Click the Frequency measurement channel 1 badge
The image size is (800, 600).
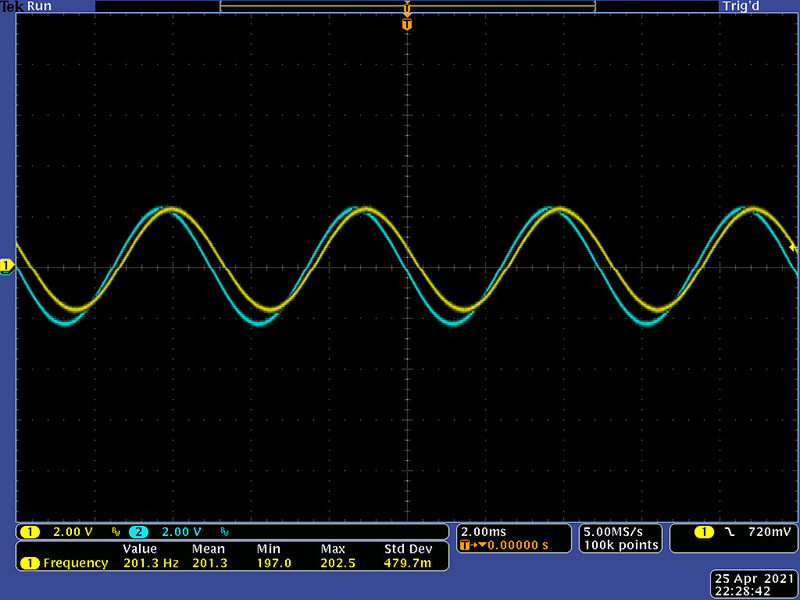(x=30, y=563)
